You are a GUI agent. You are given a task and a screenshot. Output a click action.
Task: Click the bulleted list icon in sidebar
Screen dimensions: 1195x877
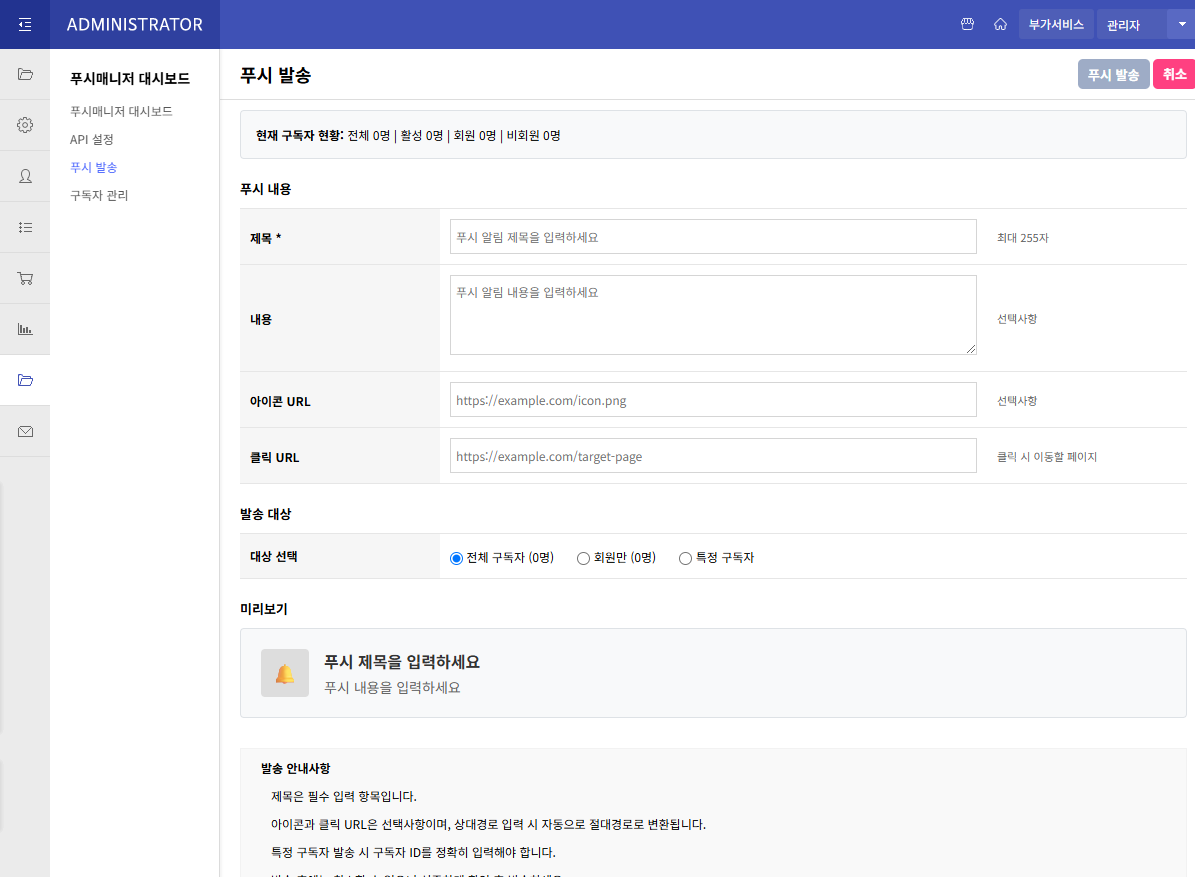25,227
